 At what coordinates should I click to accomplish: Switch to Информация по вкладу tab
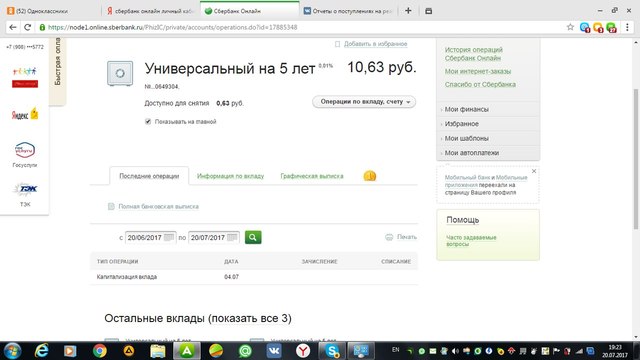230,176
